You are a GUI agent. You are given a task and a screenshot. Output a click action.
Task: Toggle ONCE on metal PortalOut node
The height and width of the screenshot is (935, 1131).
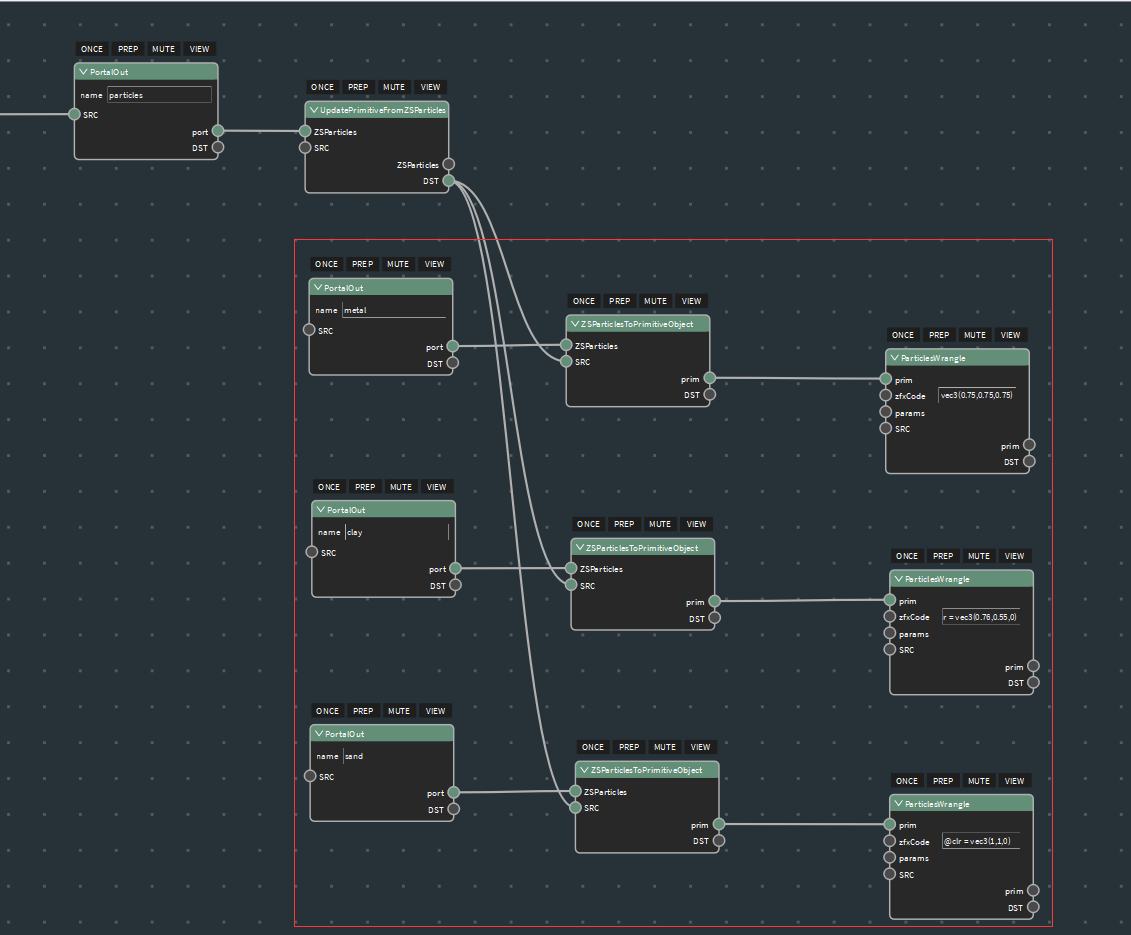click(x=327, y=264)
